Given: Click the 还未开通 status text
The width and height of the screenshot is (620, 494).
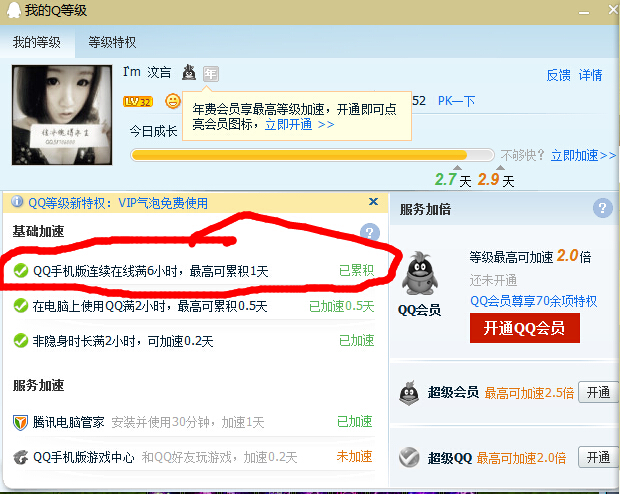Looking at the screenshot, I should click(x=493, y=280).
